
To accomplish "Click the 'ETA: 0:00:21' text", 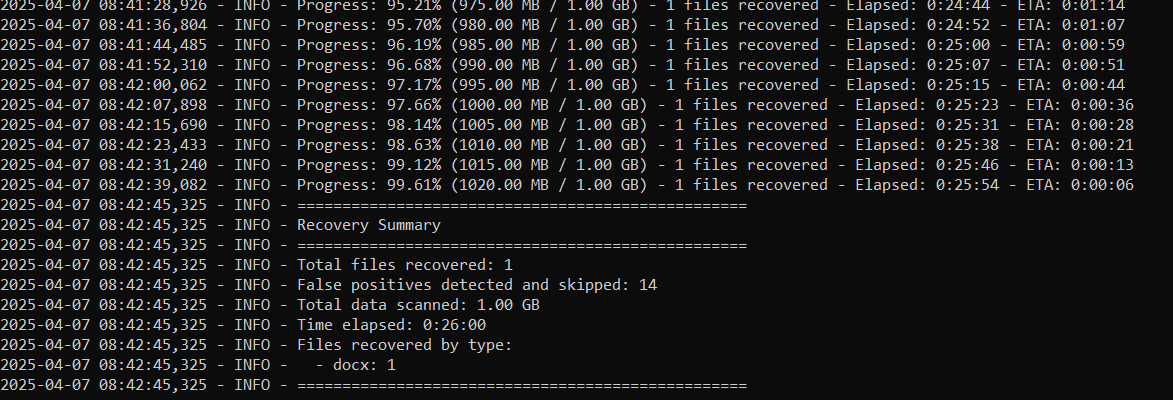I will point(1085,145).
